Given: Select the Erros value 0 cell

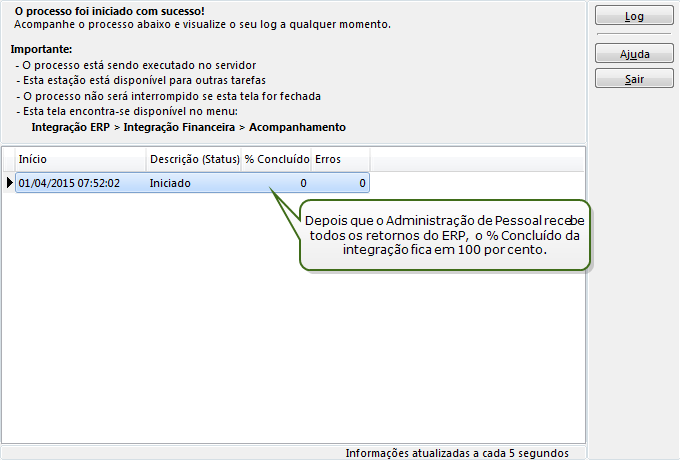Looking at the screenshot, I should [x=340, y=183].
